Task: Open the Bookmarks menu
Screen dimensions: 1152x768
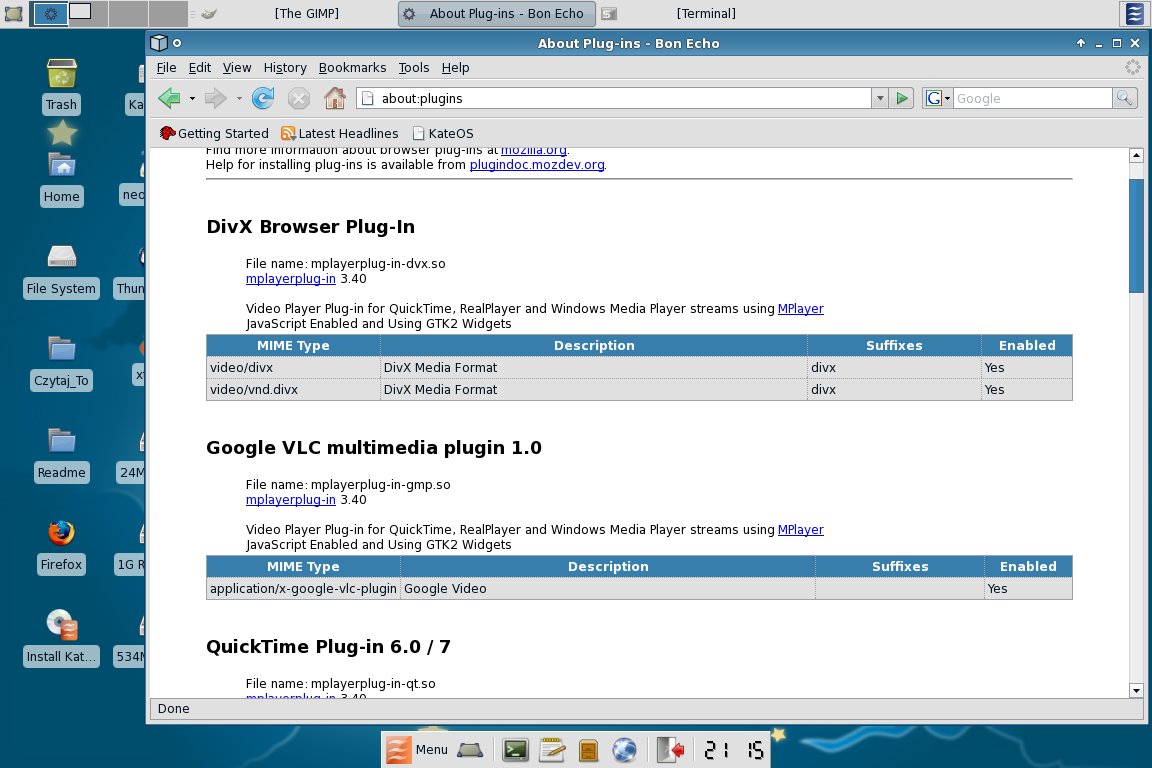Action: [352, 68]
